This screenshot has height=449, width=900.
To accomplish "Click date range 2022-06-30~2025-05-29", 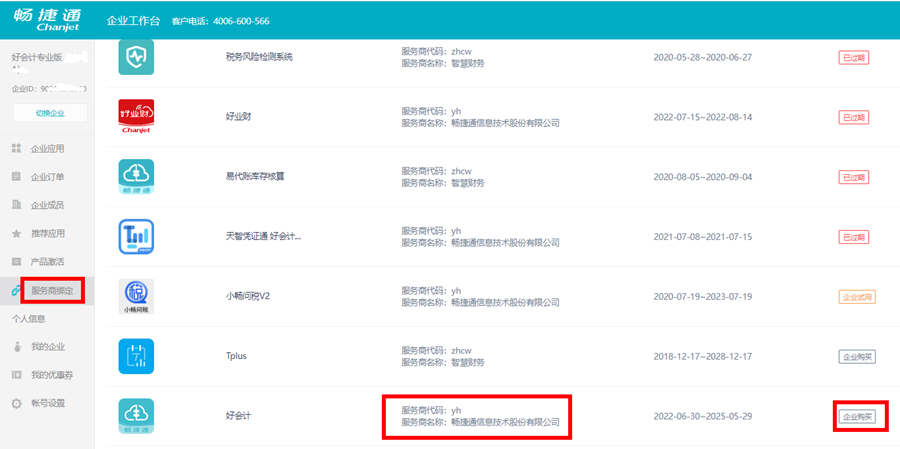I will point(703,416).
